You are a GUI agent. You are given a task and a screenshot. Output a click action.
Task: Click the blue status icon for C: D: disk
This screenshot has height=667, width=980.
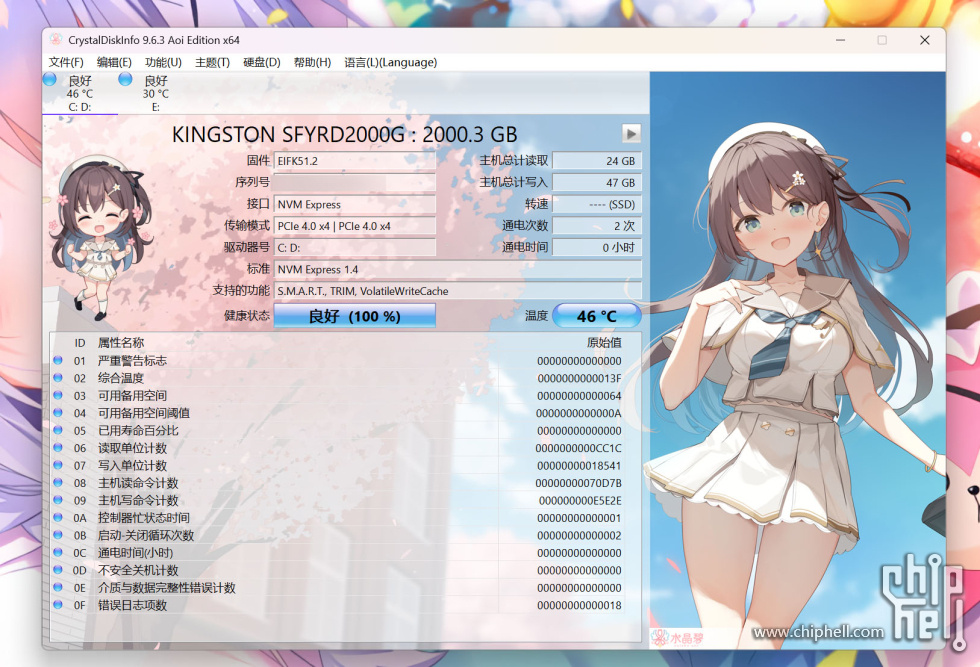tap(50, 79)
